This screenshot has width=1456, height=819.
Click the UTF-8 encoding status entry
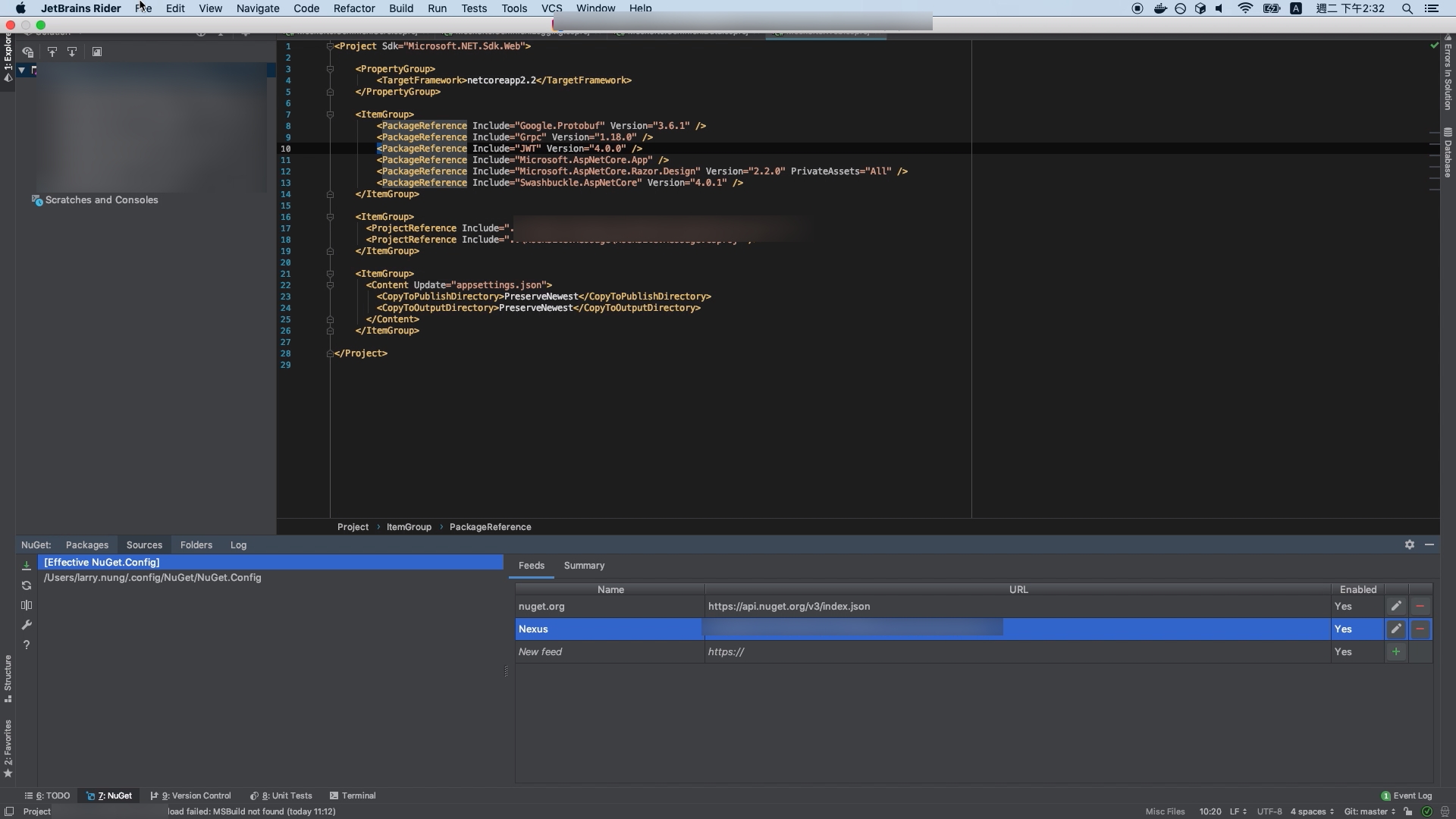(1269, 811)
